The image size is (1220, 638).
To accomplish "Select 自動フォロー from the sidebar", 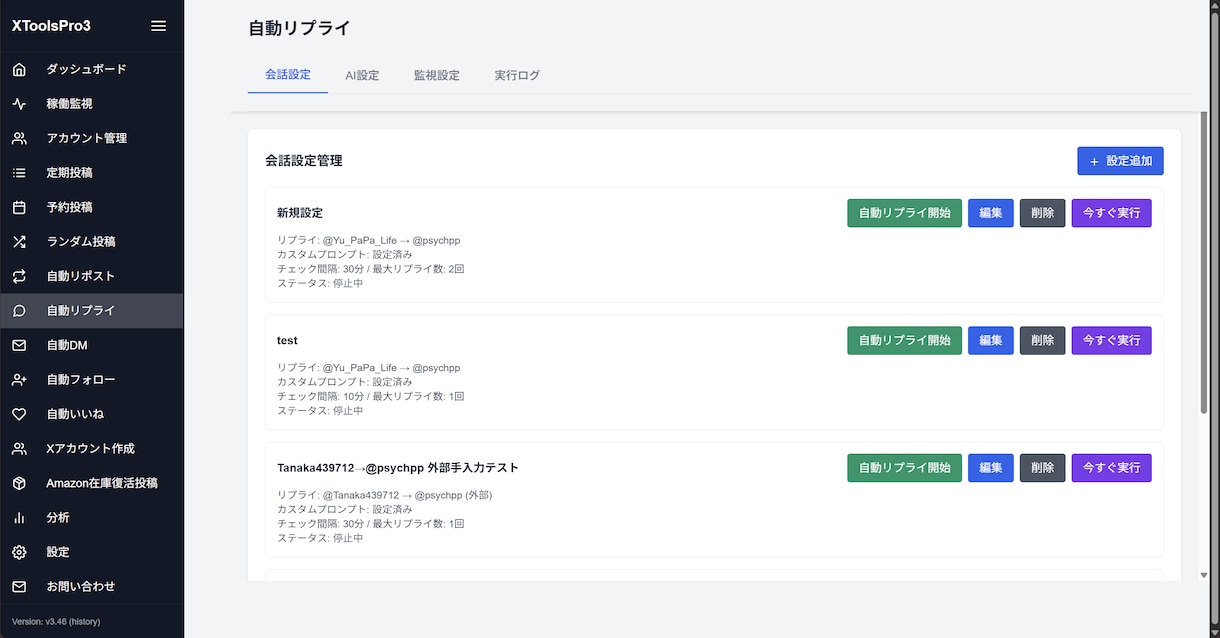I will [x=92, y=380].
